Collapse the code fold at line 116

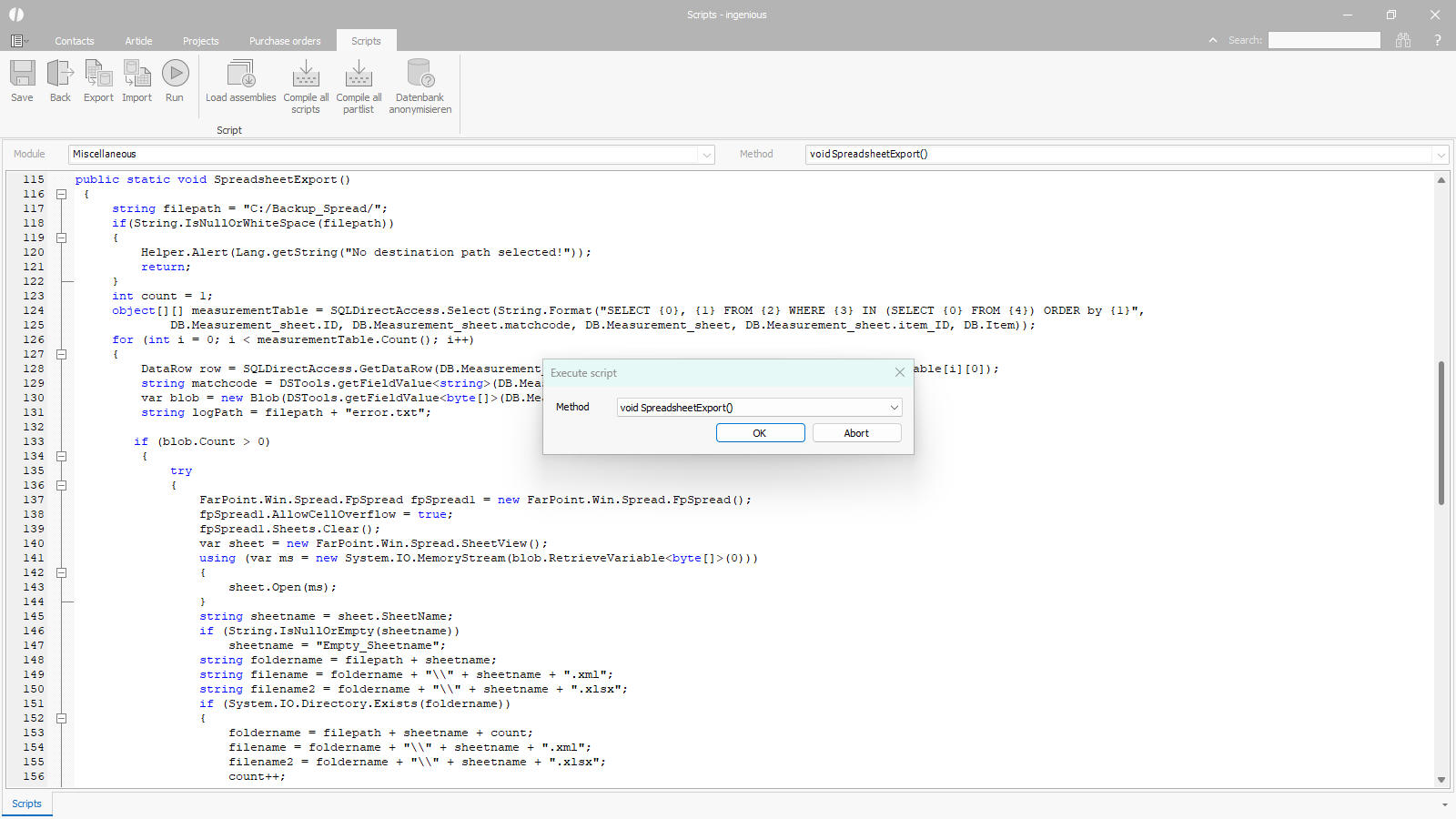point(62,194)
